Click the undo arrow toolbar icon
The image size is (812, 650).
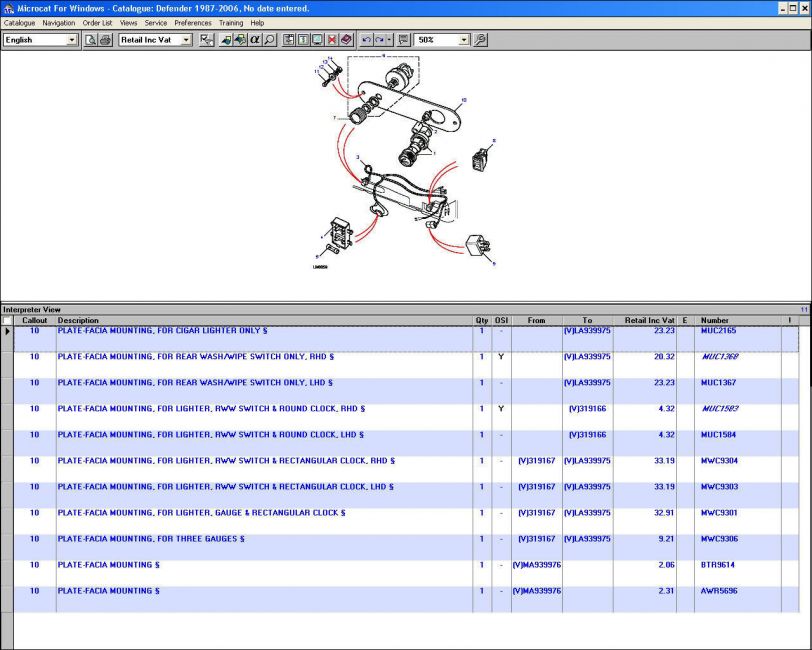(x=367, y=40)
